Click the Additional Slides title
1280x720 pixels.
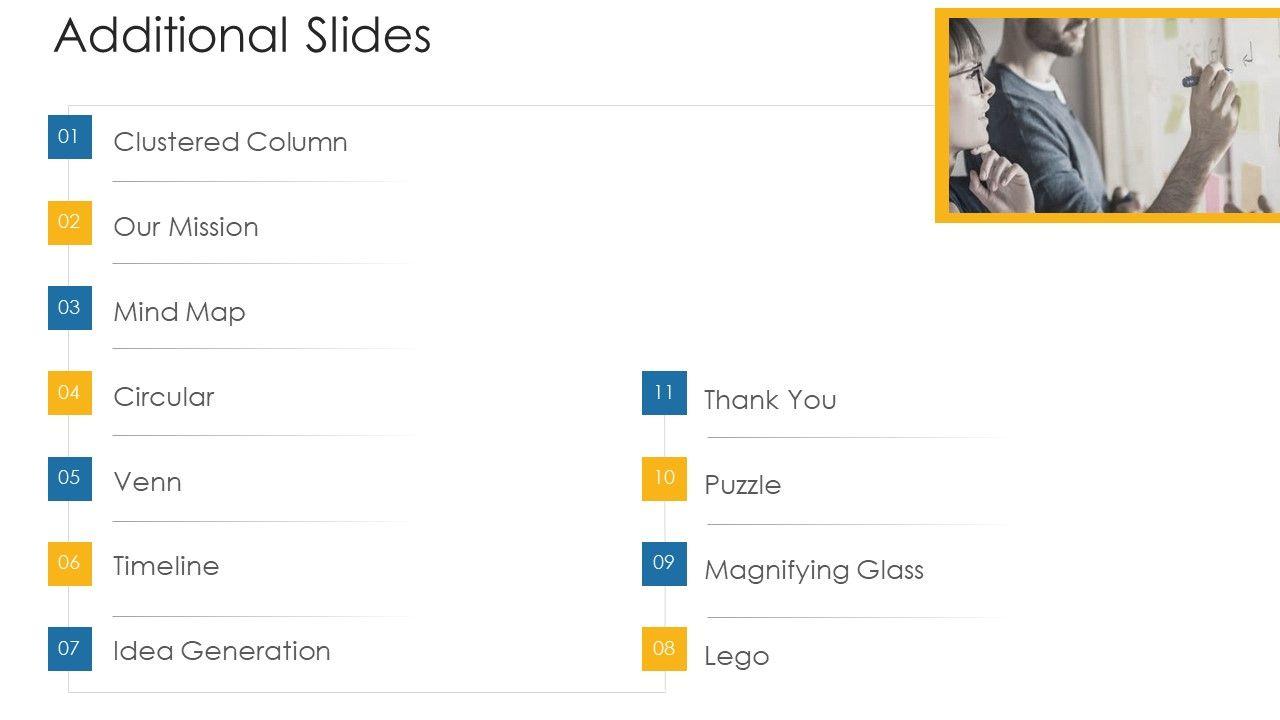click(242, 36)
